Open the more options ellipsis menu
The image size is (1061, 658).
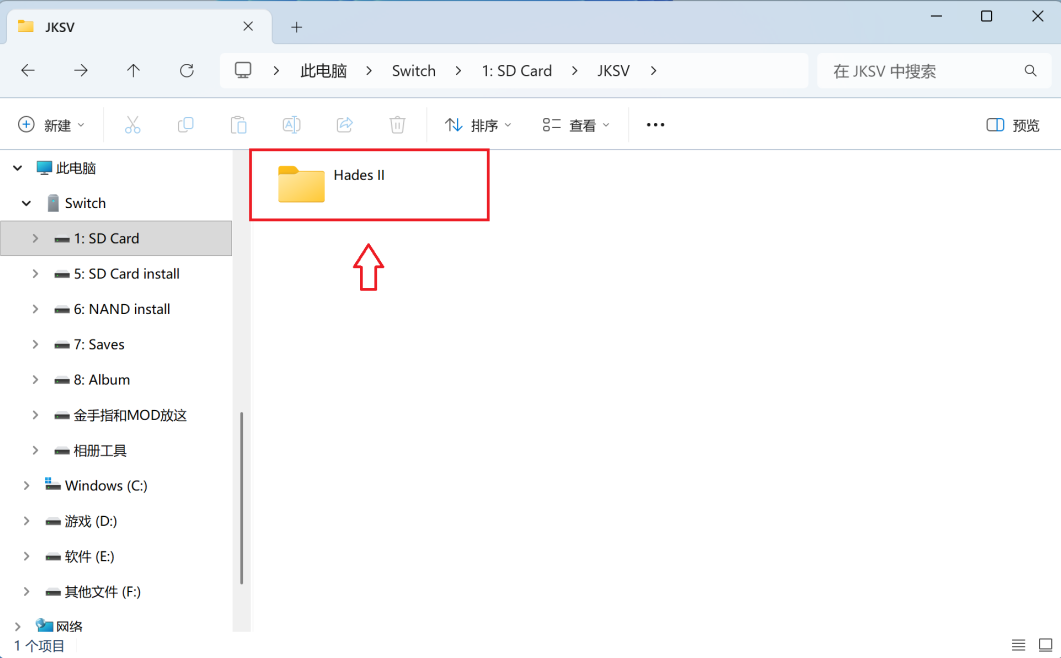pyautogui.click(x=655, y=125)
